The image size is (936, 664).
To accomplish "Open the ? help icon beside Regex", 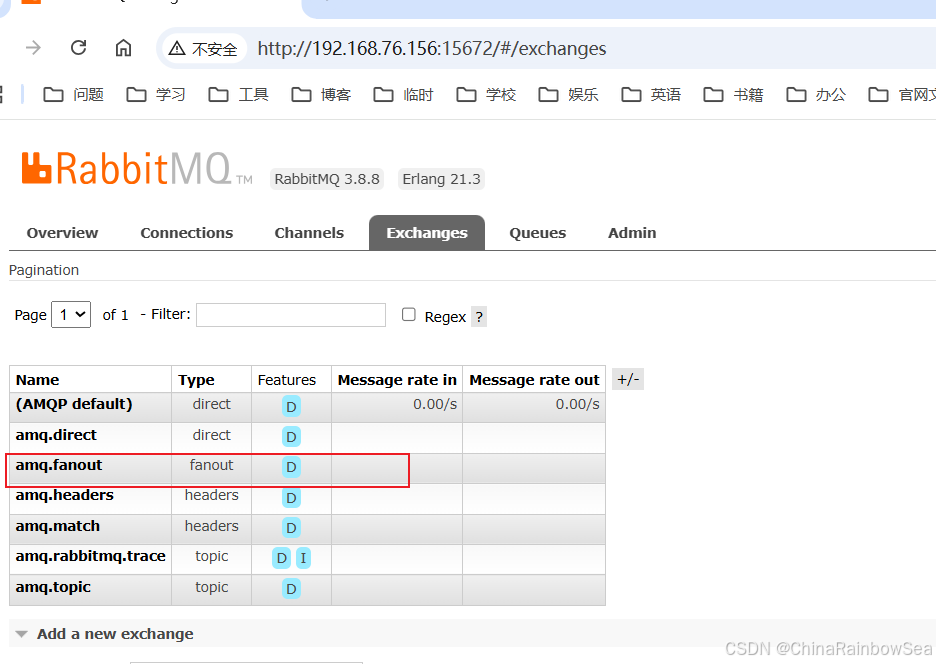I will click(478, 316).
